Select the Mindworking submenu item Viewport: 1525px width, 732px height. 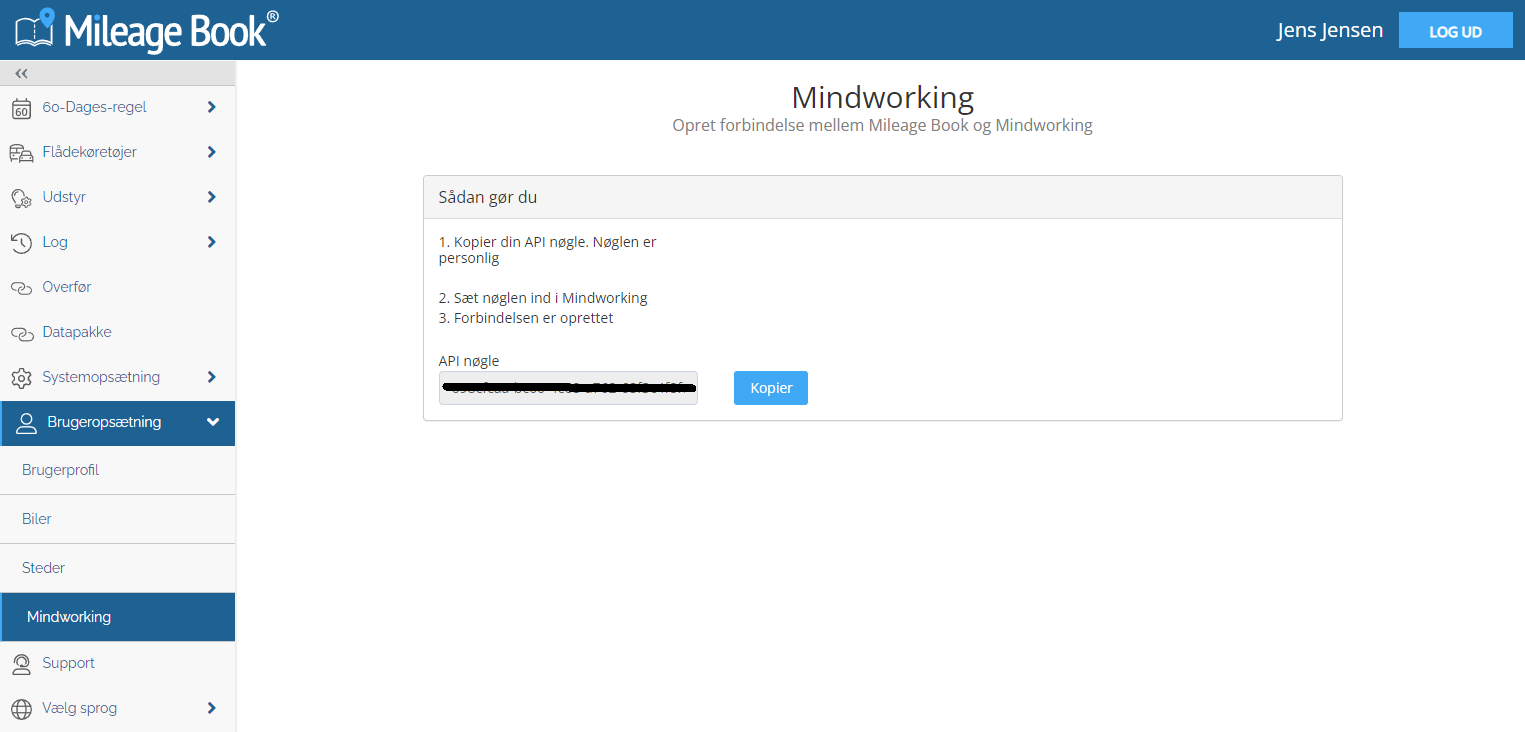118,617
